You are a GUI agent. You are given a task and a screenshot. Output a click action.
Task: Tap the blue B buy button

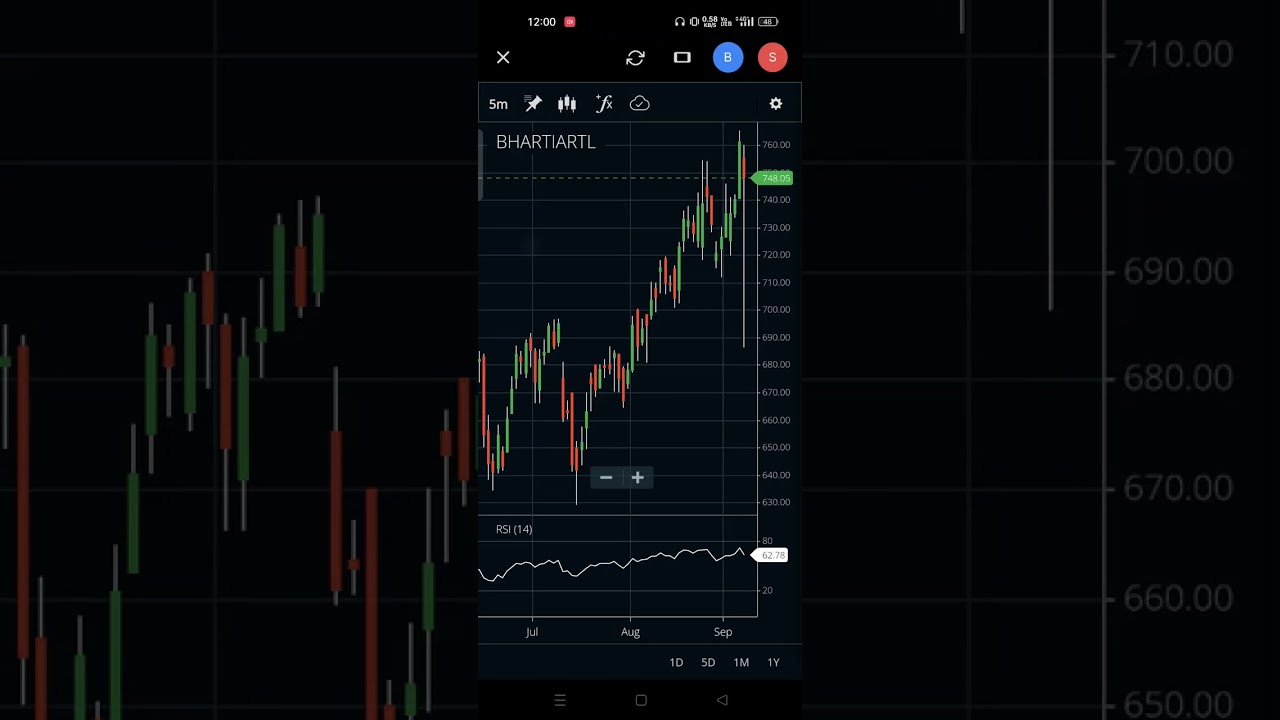click(728, 58)
